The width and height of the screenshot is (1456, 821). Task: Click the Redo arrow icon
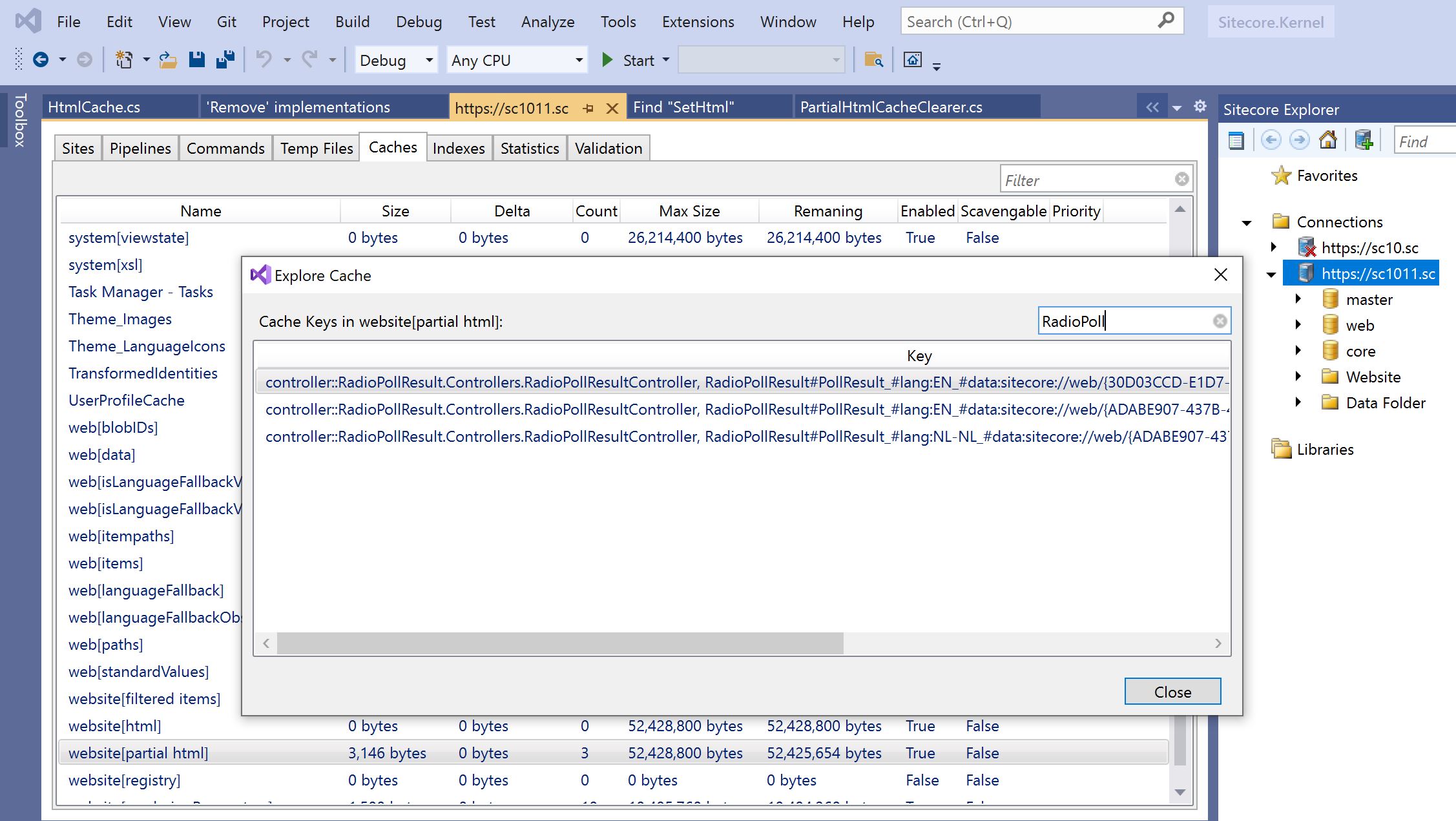pyautogui.click(x=310, y=60)
